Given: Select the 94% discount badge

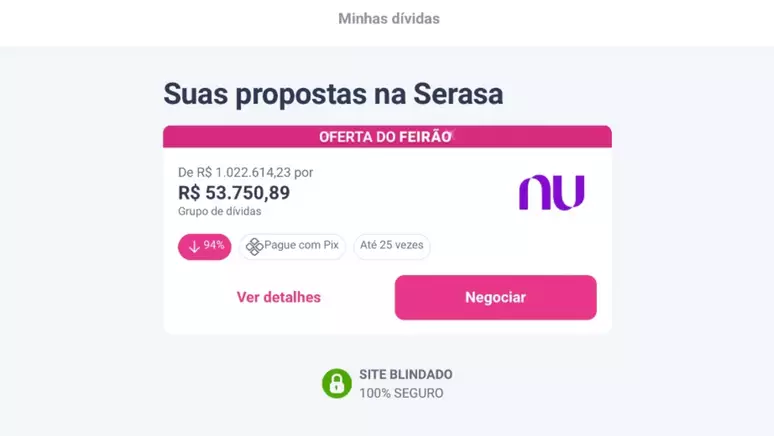Looking at the screenshot, I should (204, 246).
